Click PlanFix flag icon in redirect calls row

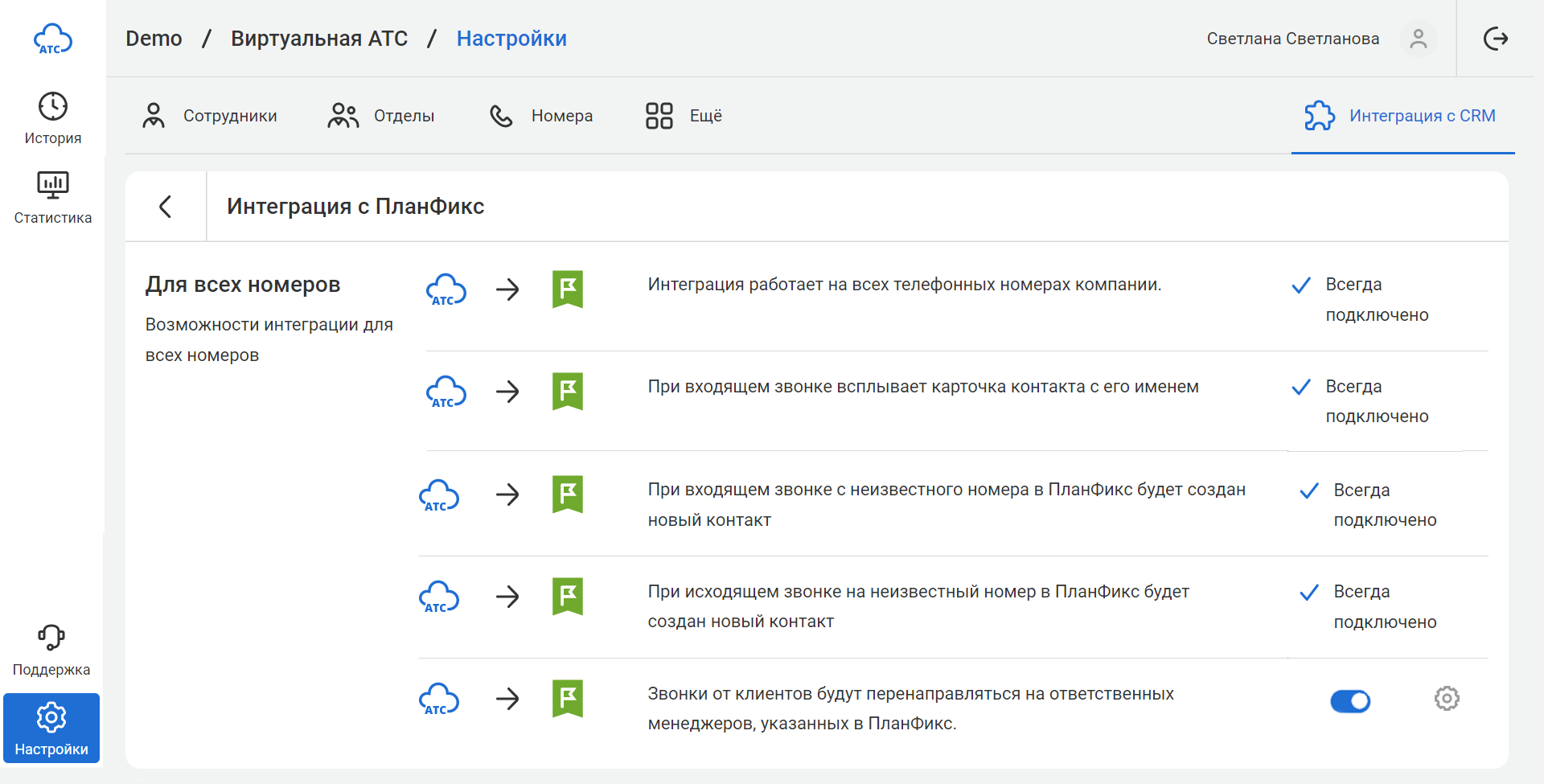coord(568,699)
